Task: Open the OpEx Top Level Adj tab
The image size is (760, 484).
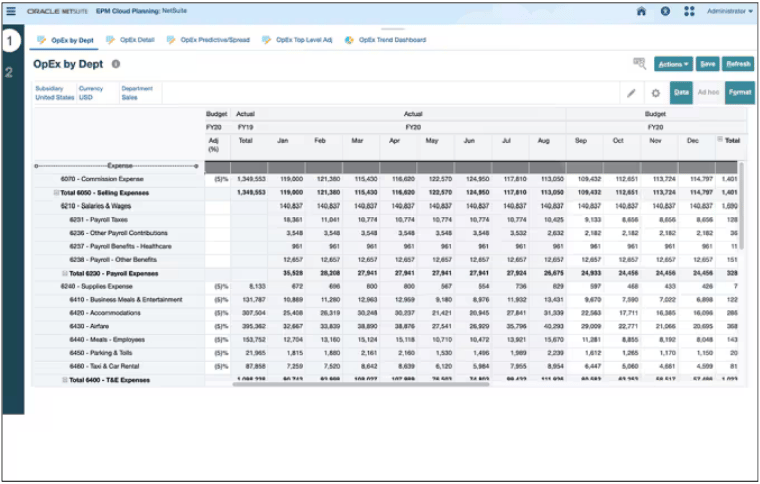Action: point(298,40)
